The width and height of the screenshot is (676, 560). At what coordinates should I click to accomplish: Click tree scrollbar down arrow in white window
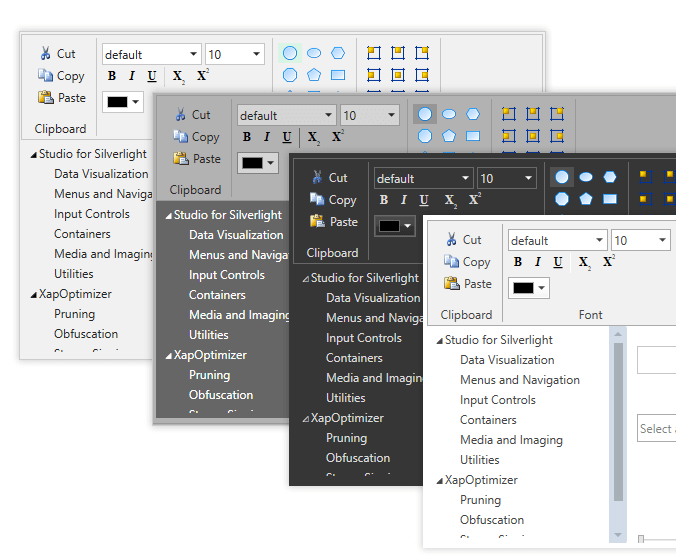coord(618,535)
